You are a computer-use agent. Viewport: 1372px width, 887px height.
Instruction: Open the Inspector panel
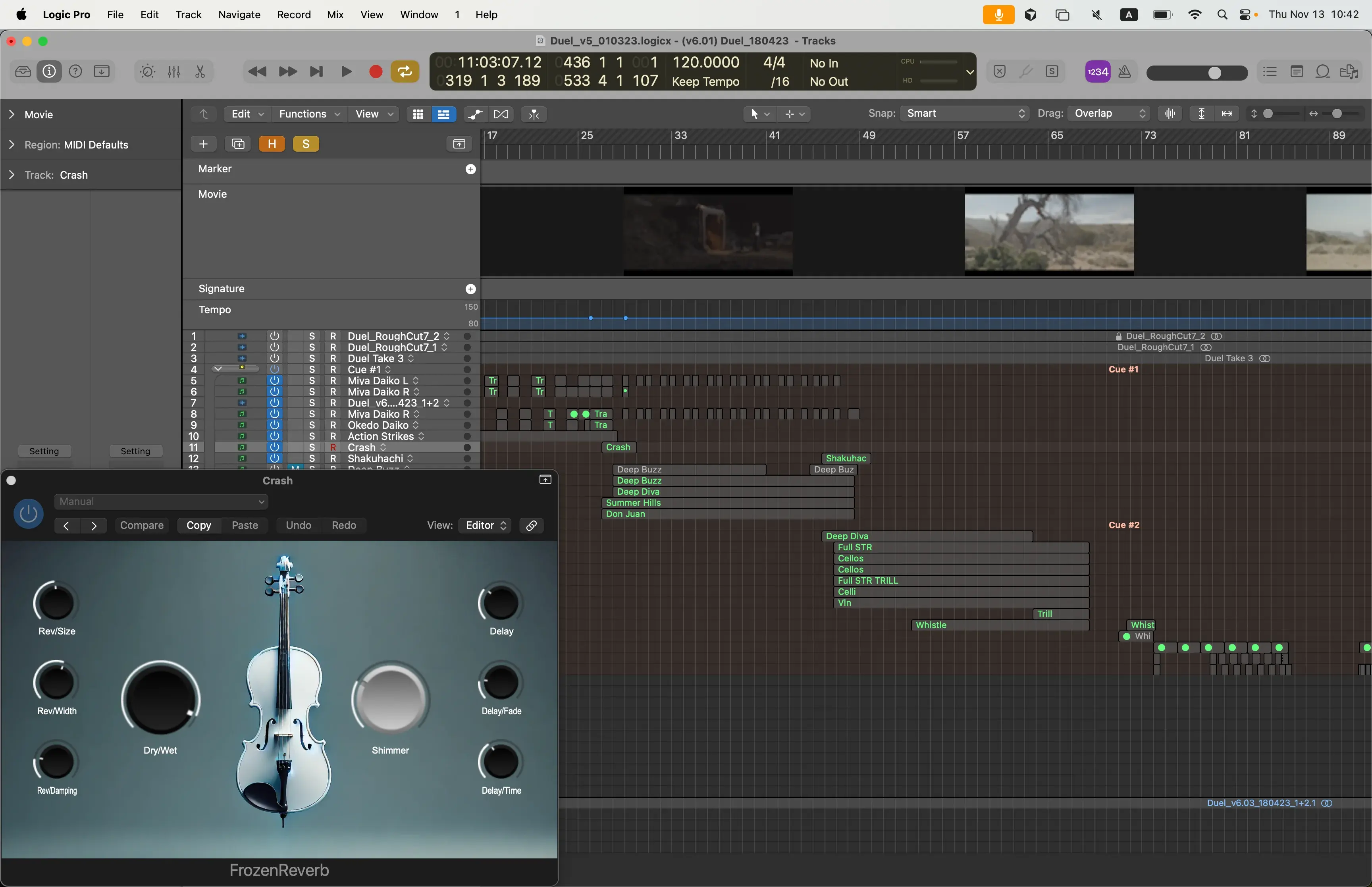pos(49,71)
